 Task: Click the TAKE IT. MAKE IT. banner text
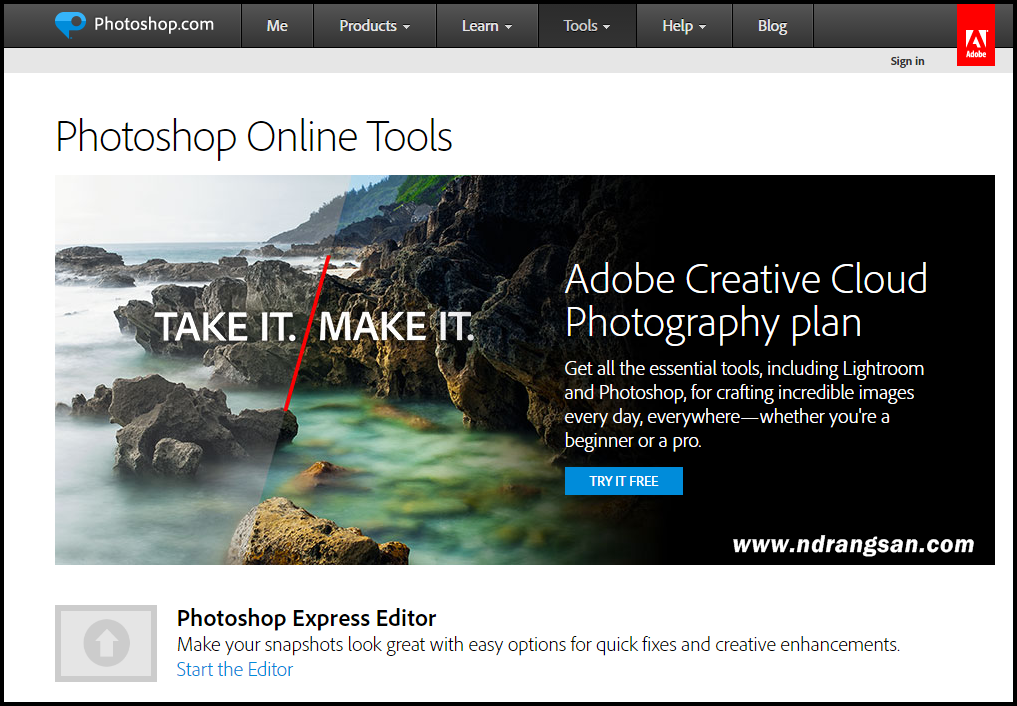(x=315, y=326)
